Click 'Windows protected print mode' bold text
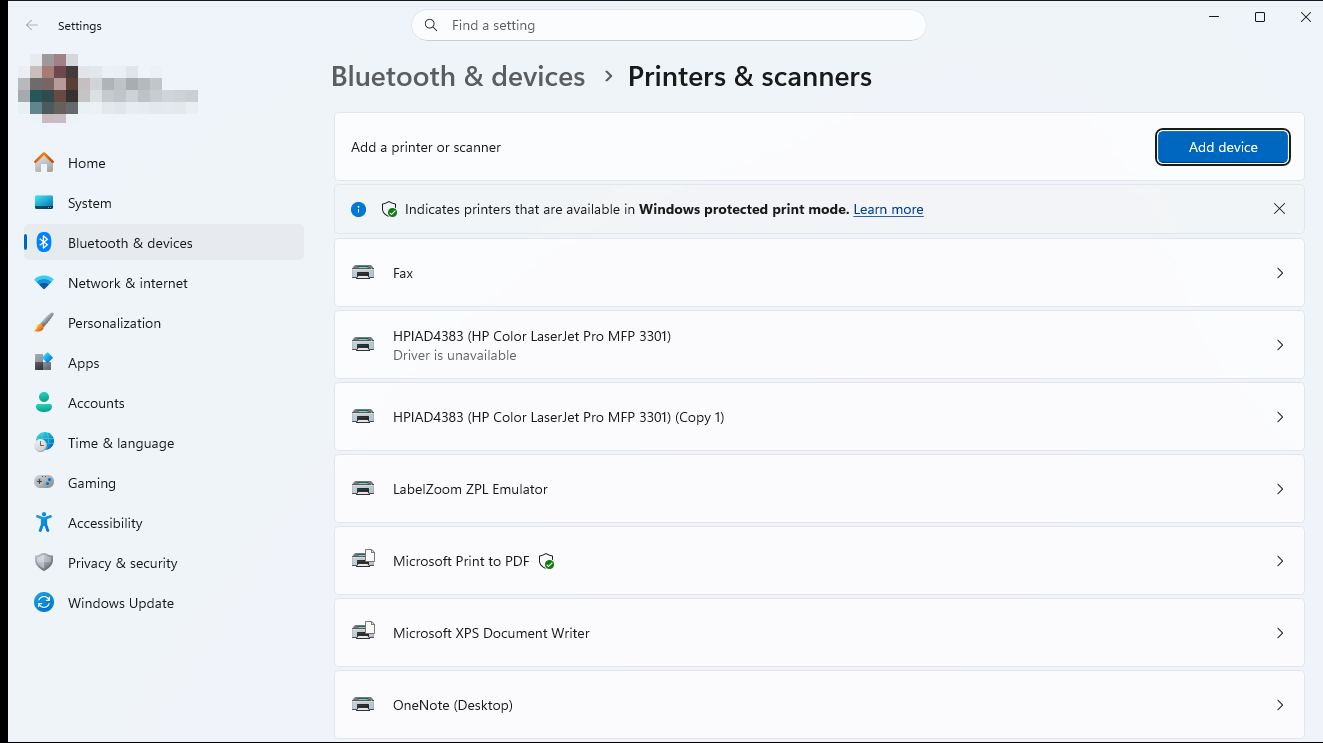This screenshot has width=1323, height=743. click(x=744, y=209)
